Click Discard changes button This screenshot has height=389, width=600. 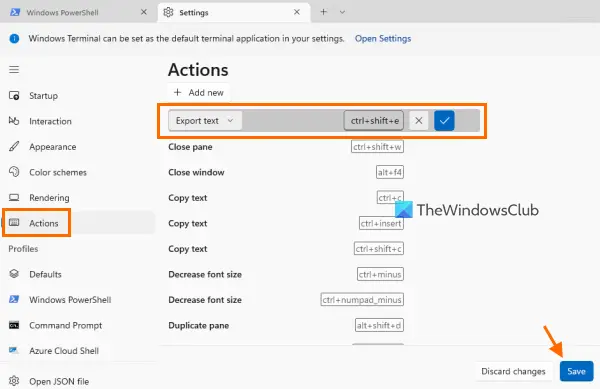coord(514,371)
